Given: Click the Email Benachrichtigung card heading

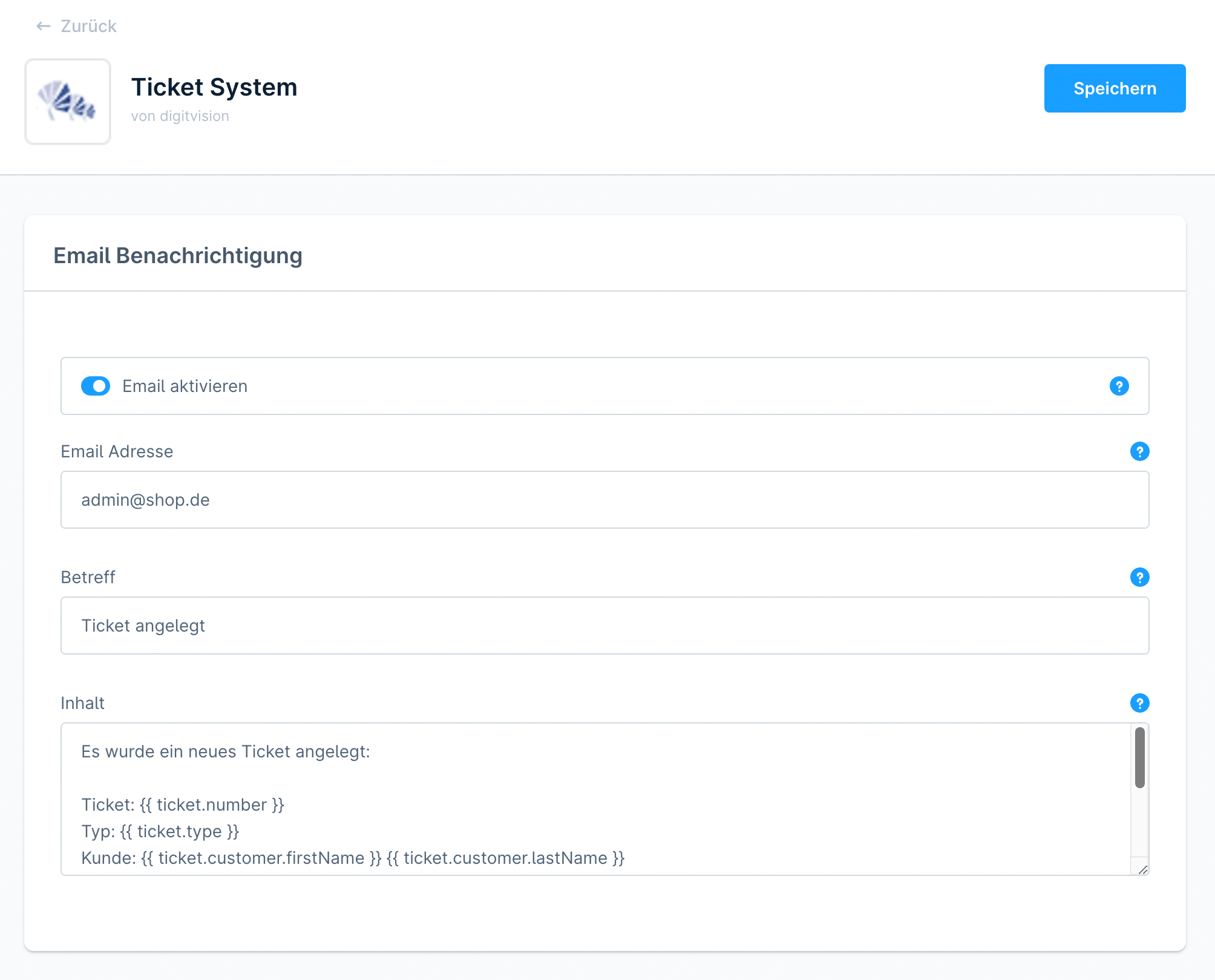Looking at the screenshot, I should (x=178, y=255).
